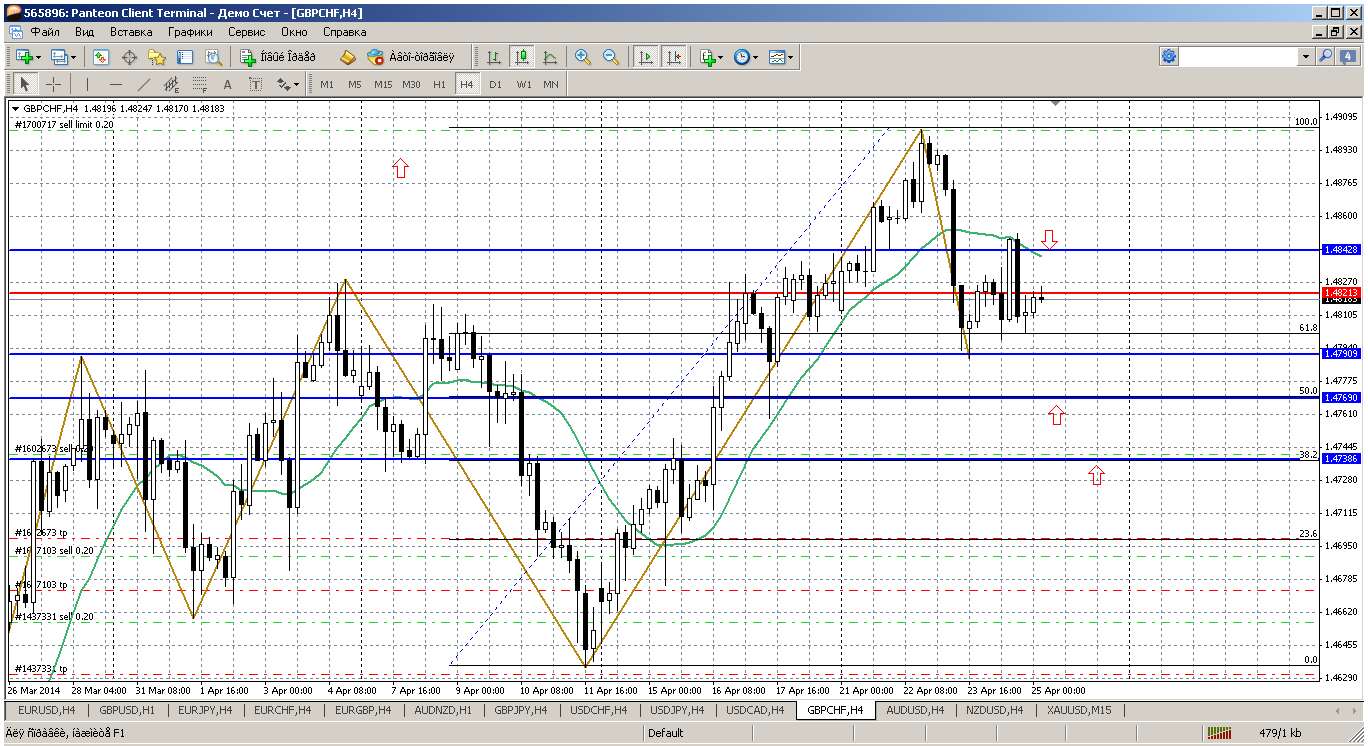The image size is (1368, 746).
Task: Expand the periodicity clock dropdown
Action: [746, 57]
